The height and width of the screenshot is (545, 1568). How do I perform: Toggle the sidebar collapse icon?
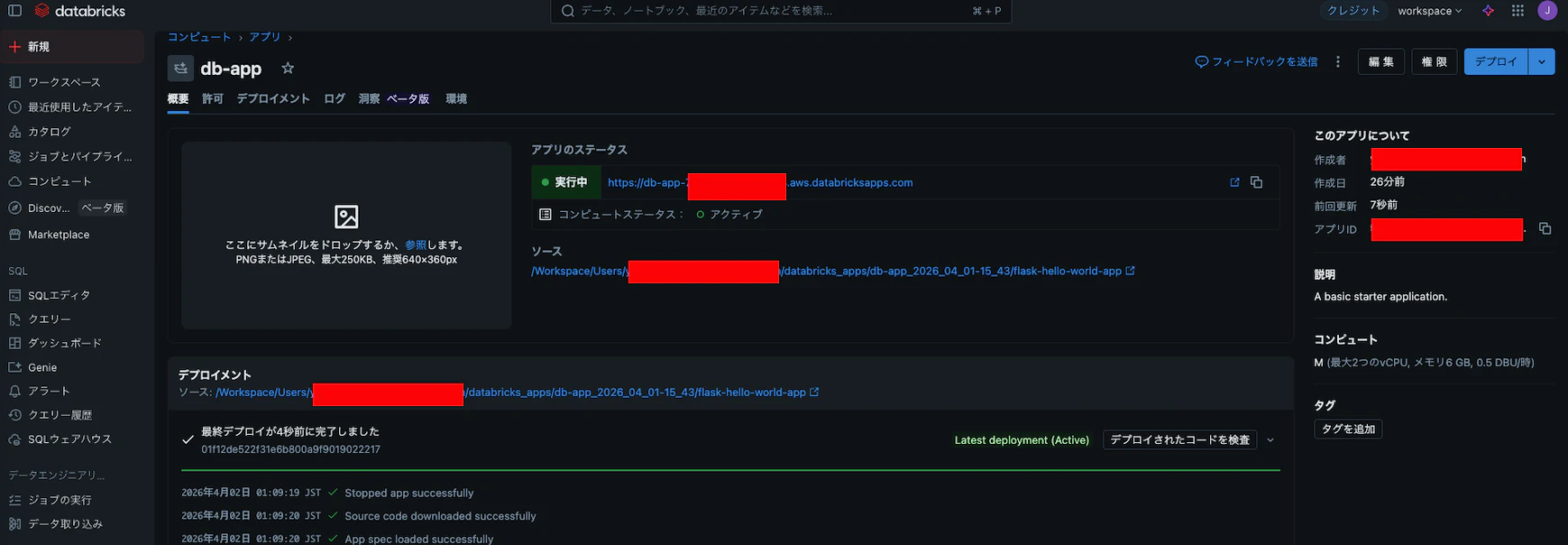(14, 11)
